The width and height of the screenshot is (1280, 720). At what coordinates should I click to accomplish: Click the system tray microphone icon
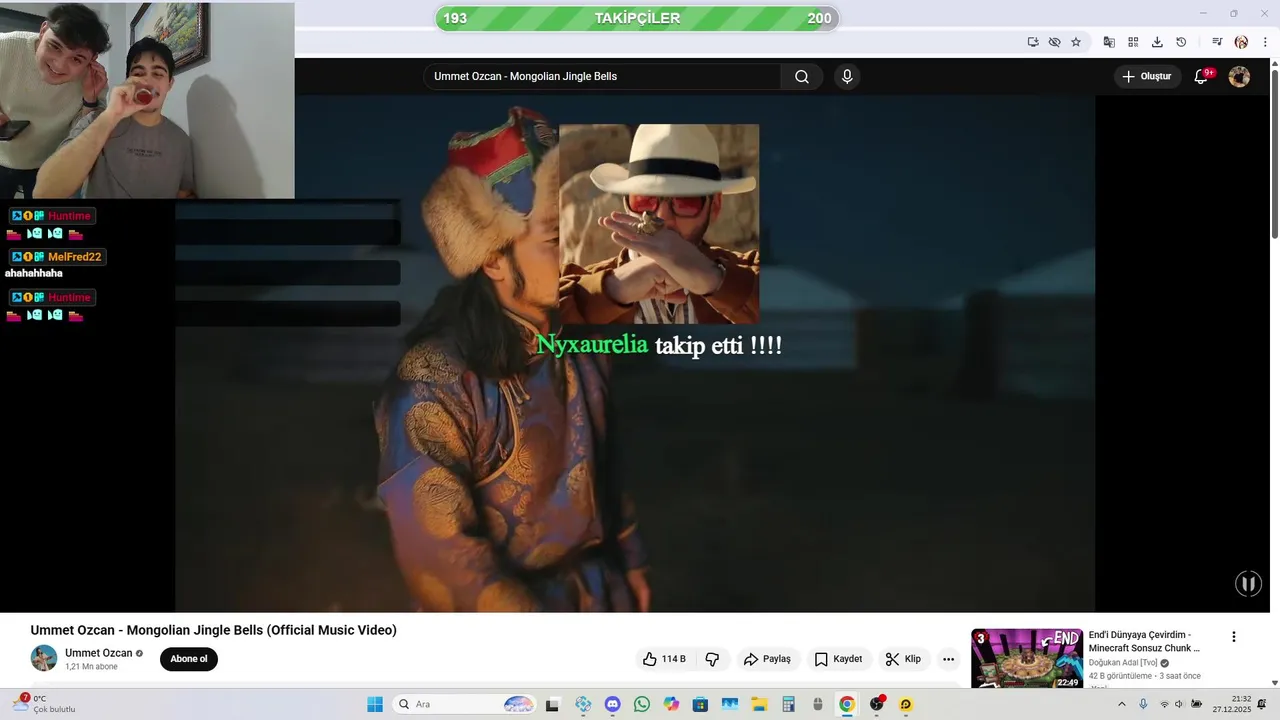tap(1143, 704)
